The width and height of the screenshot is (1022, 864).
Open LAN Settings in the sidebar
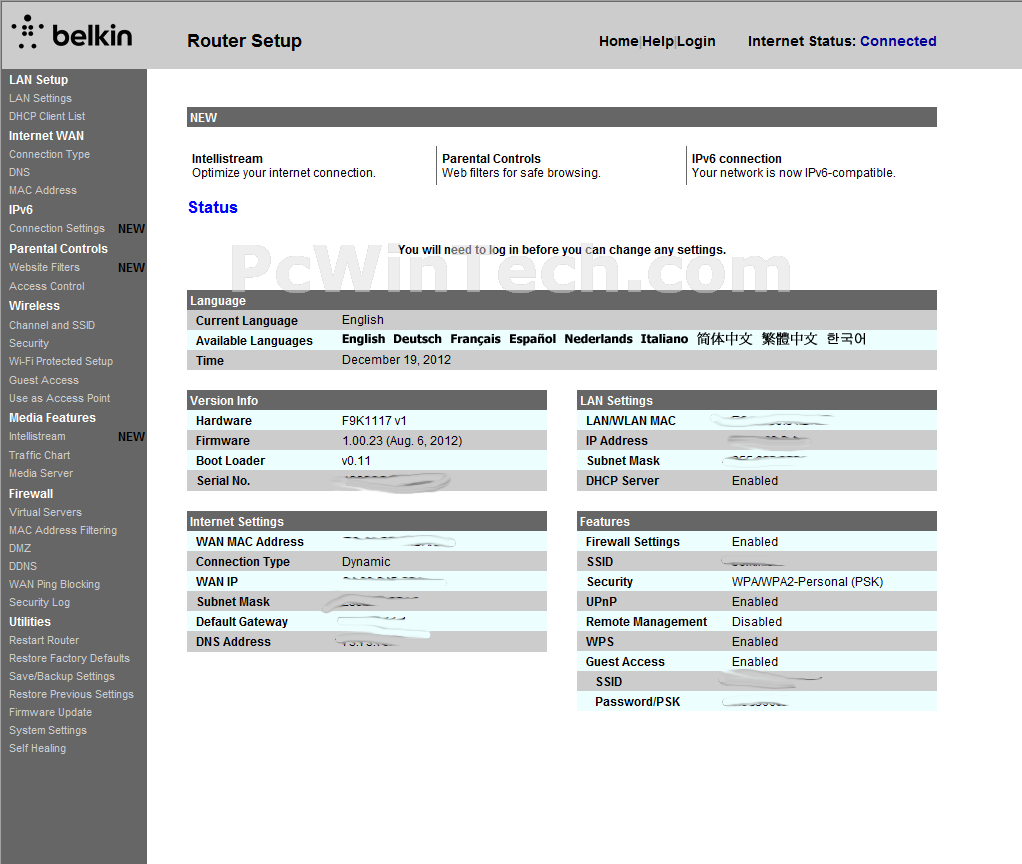pos(40,98)
